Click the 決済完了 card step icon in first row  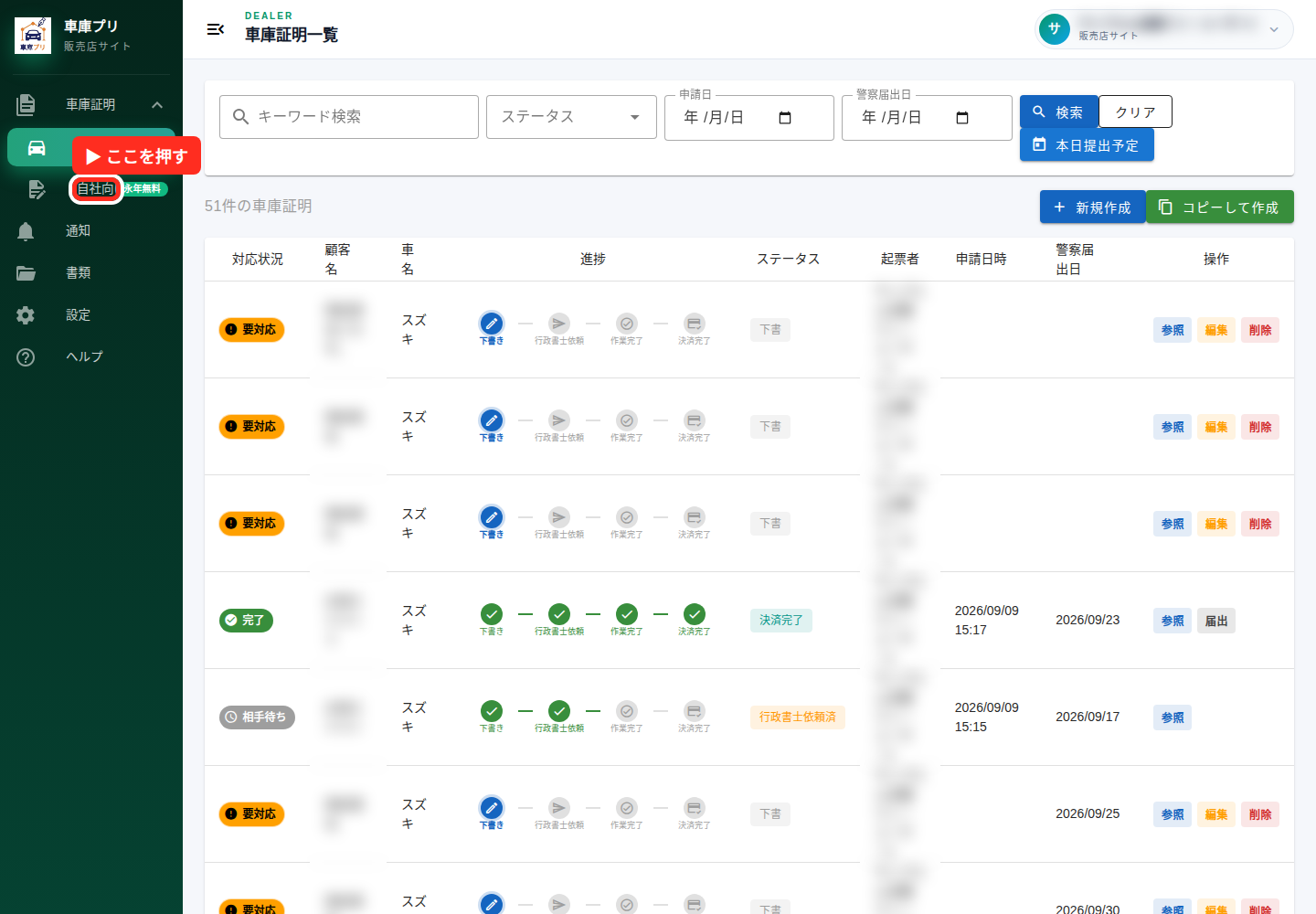tap(695, 324)
